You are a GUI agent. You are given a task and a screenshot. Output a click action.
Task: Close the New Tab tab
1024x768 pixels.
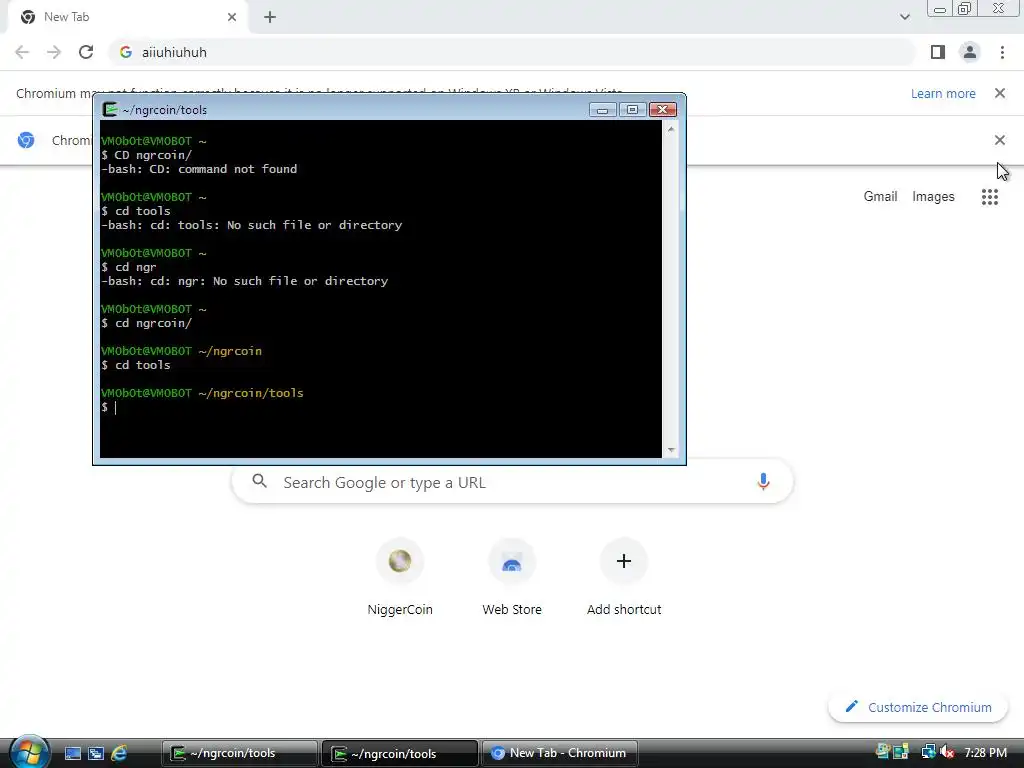tap(232, 17)
